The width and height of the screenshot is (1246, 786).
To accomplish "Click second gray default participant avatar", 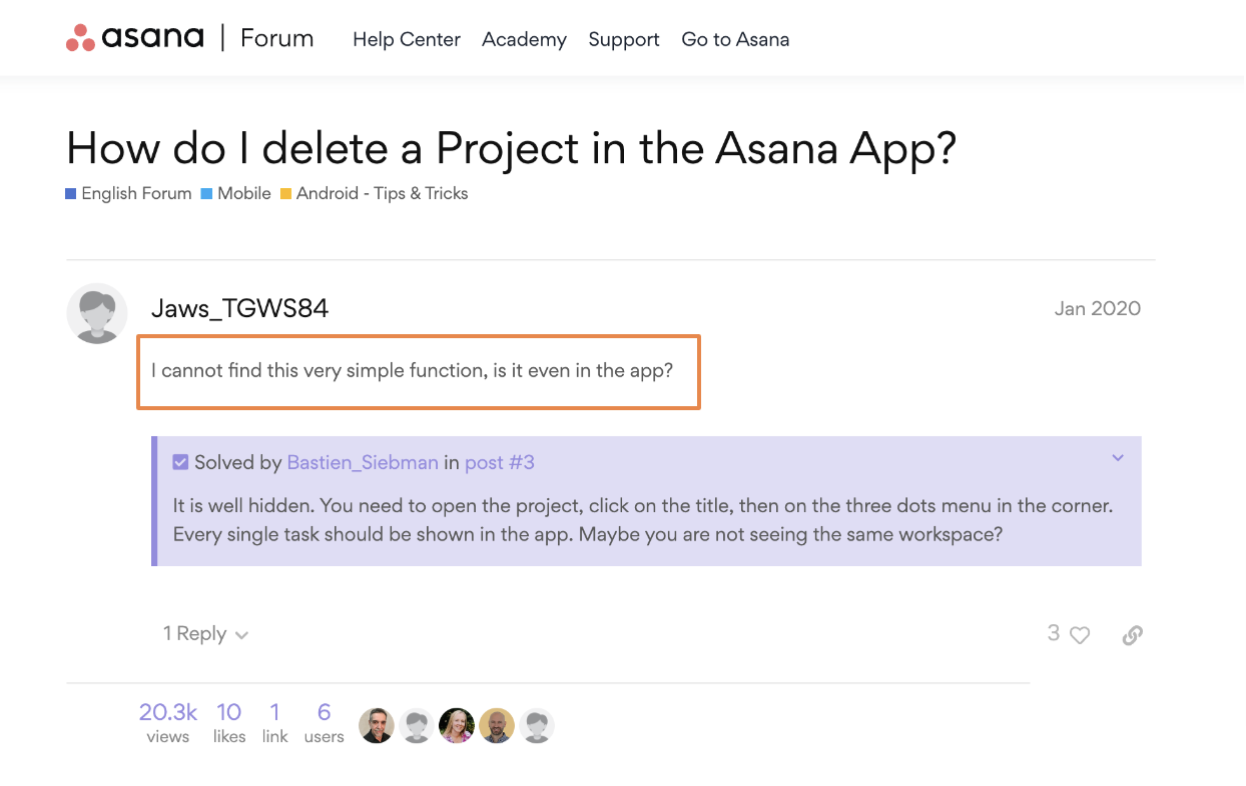I will (x=417, y=725).
